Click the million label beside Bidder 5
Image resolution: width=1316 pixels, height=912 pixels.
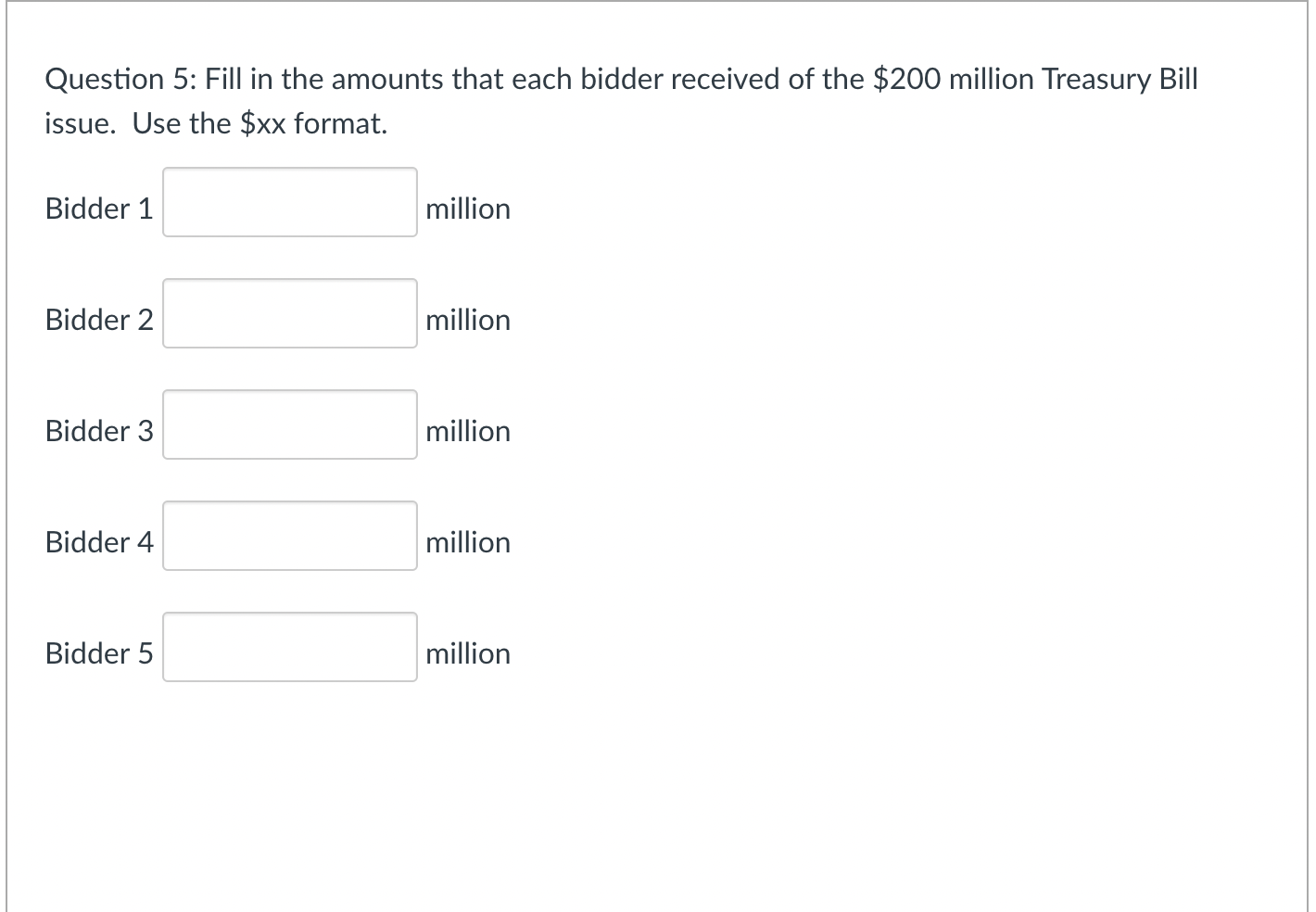[467, 653]
